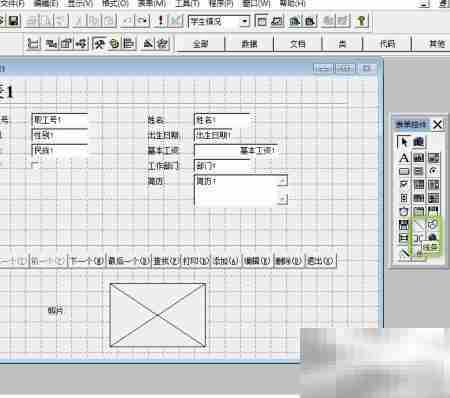Select the Combo Box control tool
The image size is (450, 398).
click(x=419, y=185)
